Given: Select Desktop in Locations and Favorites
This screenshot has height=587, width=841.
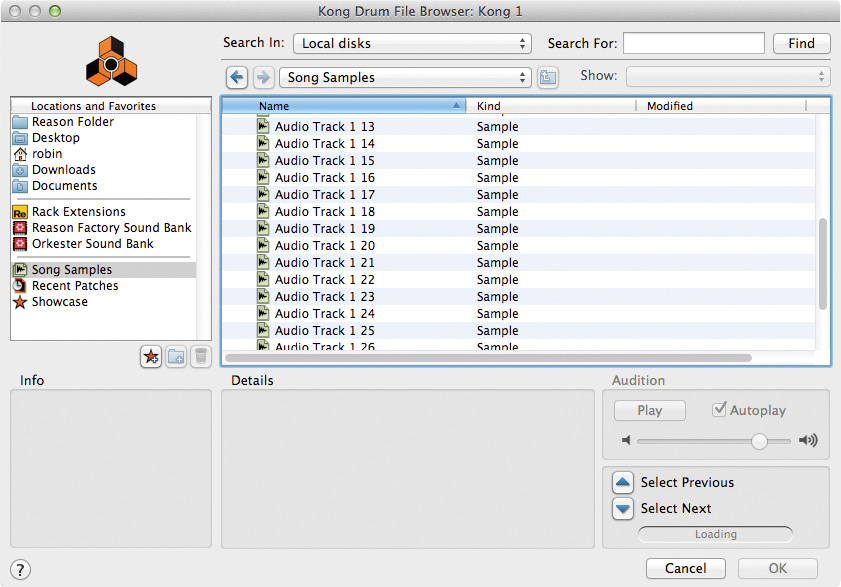Looking at the screenshot, I should pyautogui.click(x=56, y=138).
